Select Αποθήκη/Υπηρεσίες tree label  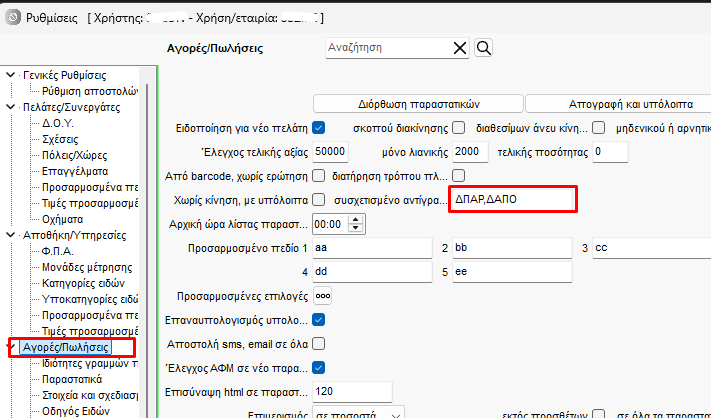pos(74,235)
